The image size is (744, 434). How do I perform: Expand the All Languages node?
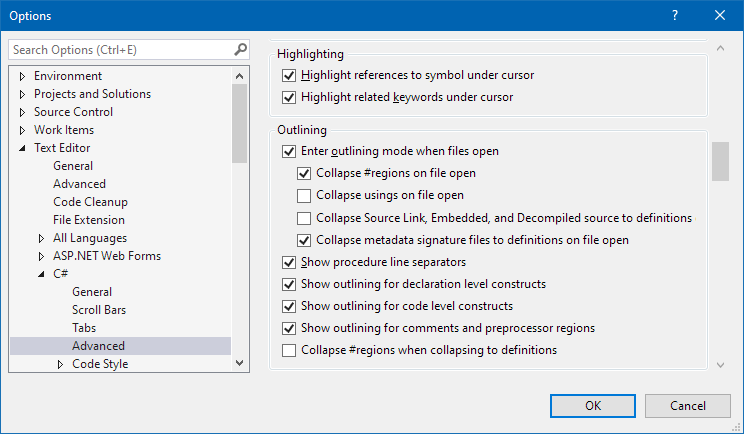41,238
